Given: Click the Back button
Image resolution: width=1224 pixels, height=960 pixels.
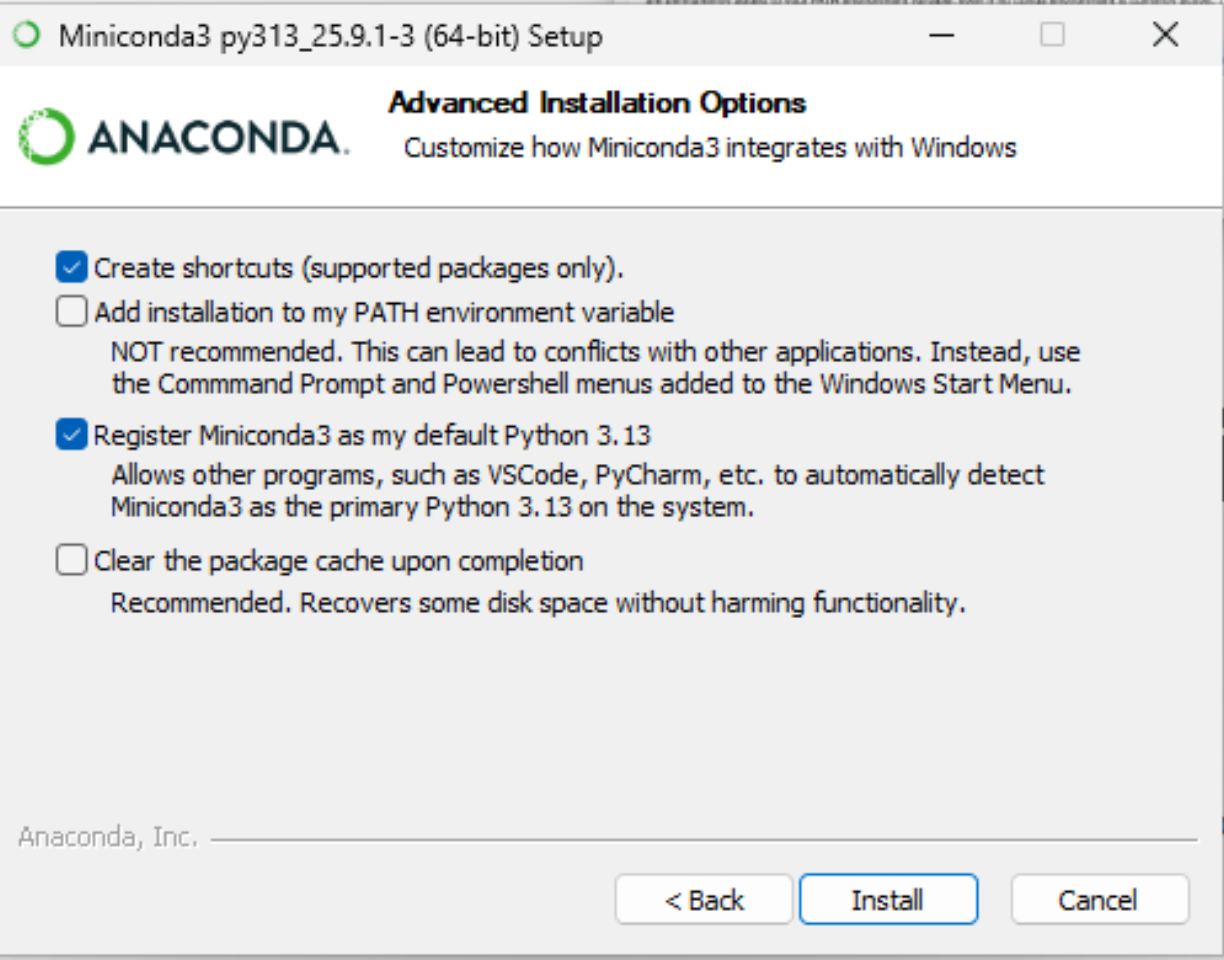Looking at the screenshot, I should click(704, 899).
